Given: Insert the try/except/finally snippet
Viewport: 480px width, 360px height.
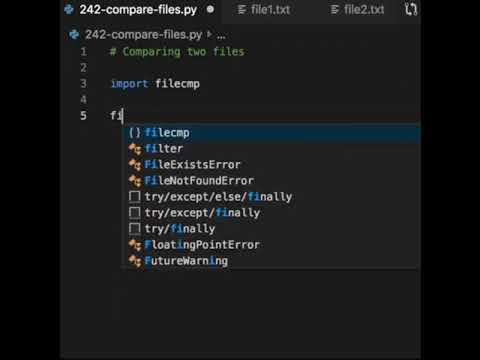Looking at the screenshot, I should (x=271, y=213).
